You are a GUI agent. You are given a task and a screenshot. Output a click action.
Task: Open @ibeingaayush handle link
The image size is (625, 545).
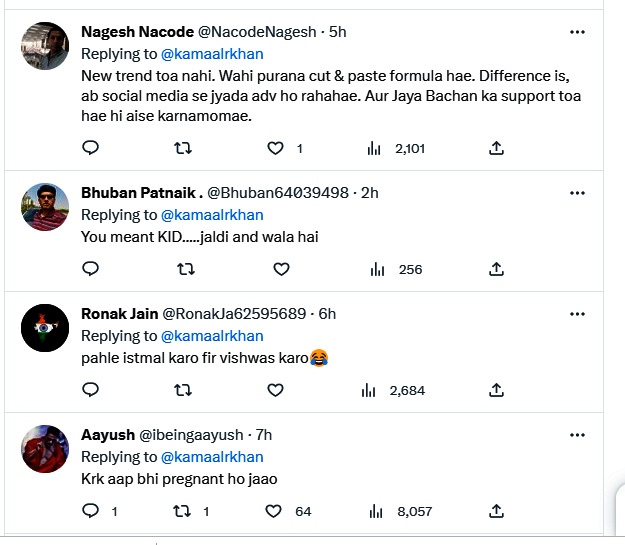197,435
